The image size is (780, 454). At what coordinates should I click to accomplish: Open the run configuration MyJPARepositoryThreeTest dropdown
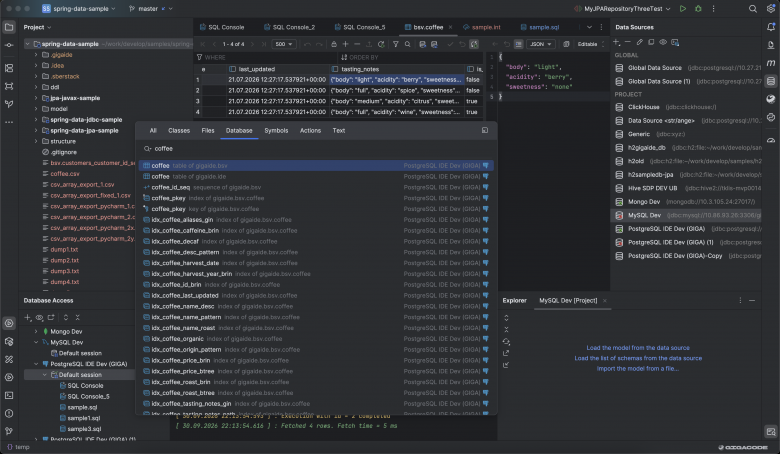pyautogui.click(x=622, y=8)
